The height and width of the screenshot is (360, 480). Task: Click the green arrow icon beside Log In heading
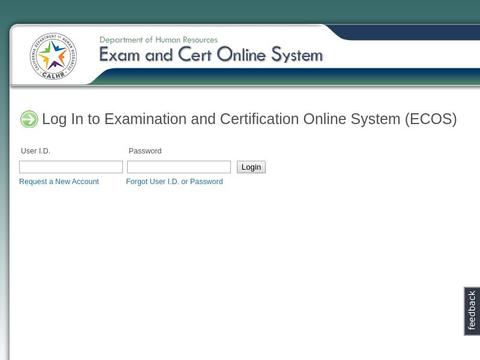[x=29, y=119]
